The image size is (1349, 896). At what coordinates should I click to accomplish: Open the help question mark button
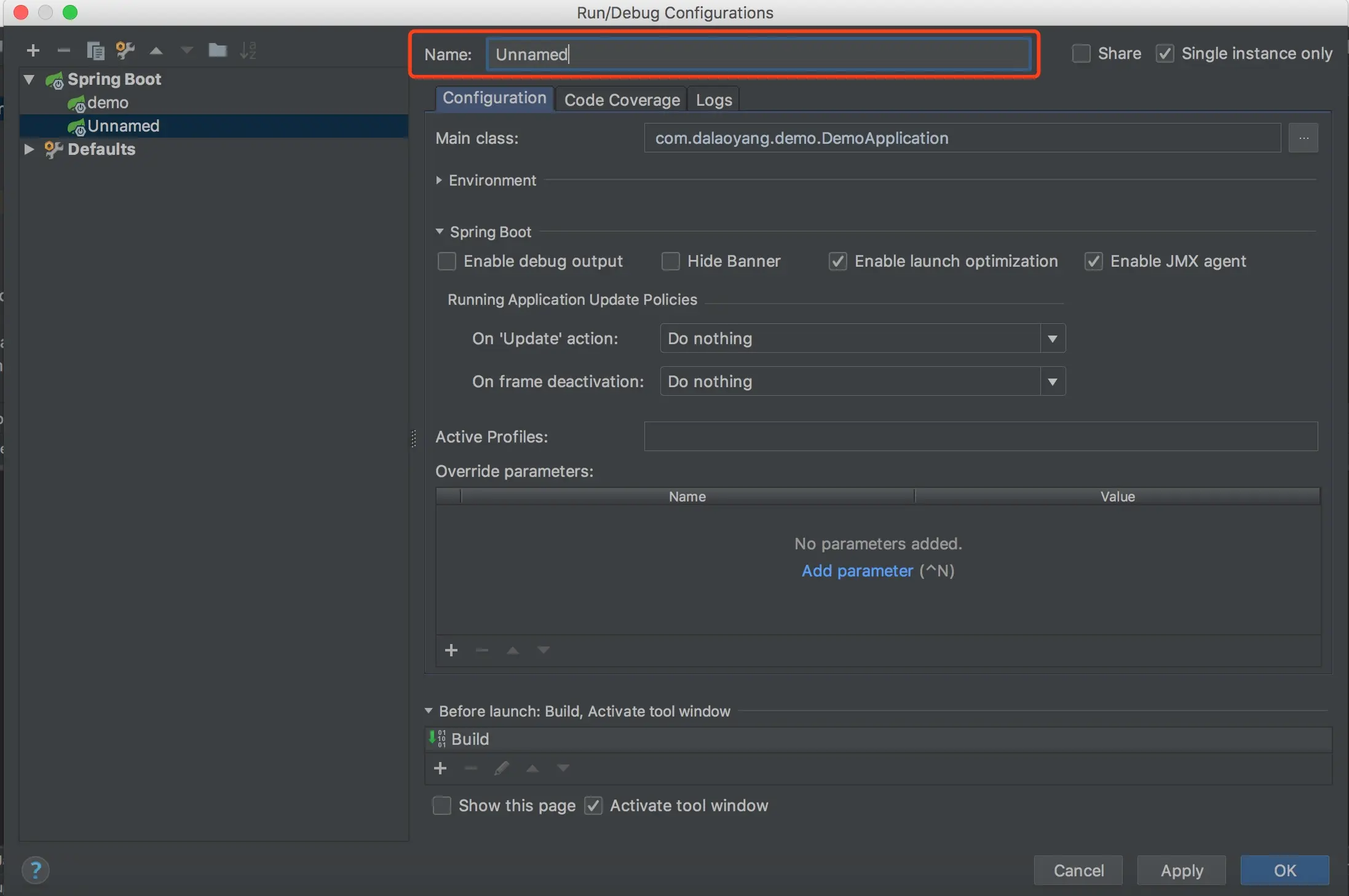tap(36, 870)
